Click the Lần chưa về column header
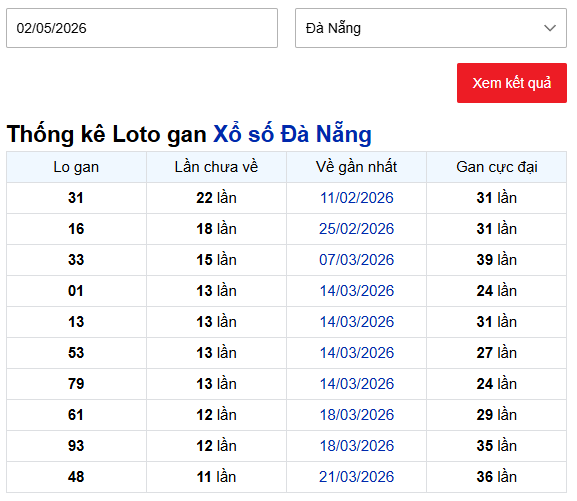577x501 pixels. tap(216, 167)
